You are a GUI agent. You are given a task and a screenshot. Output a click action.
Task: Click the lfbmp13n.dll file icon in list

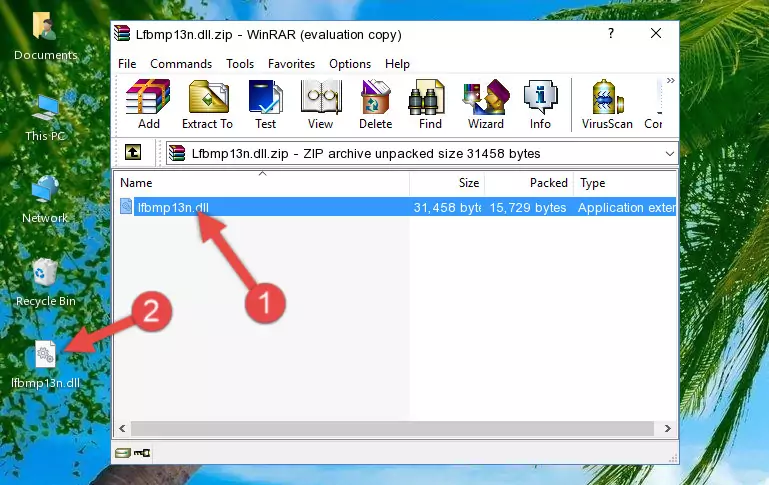coord(126,206)
